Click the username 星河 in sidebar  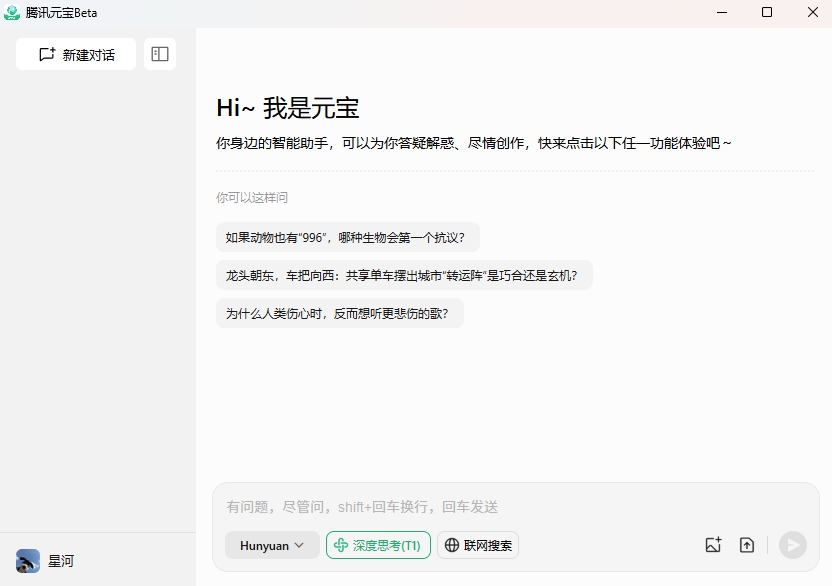61,561
